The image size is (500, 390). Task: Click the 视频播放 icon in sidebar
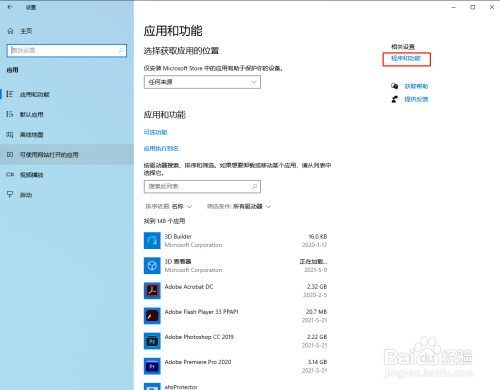10,175
